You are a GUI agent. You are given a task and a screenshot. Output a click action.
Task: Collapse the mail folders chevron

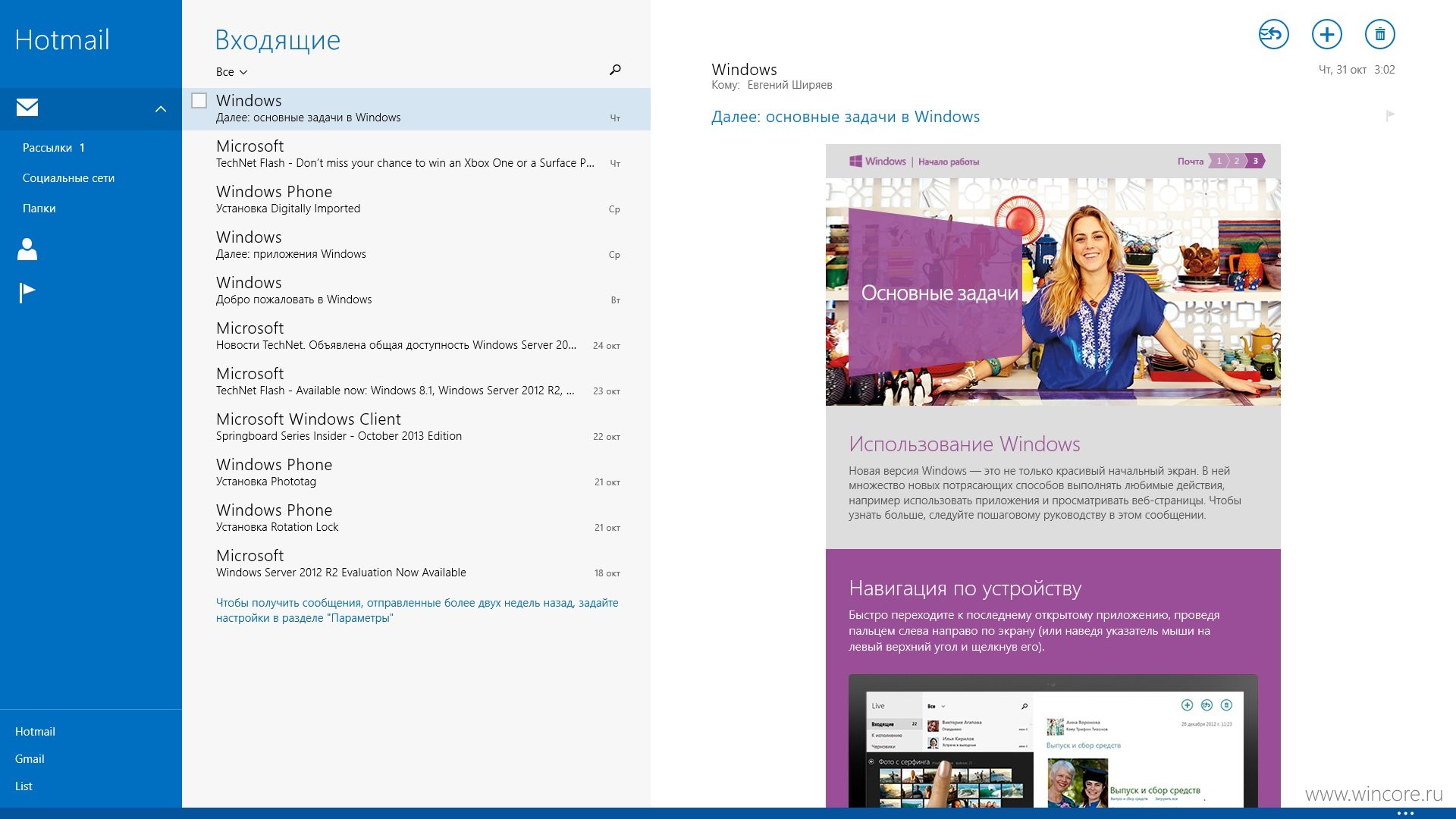click(161, 108)
